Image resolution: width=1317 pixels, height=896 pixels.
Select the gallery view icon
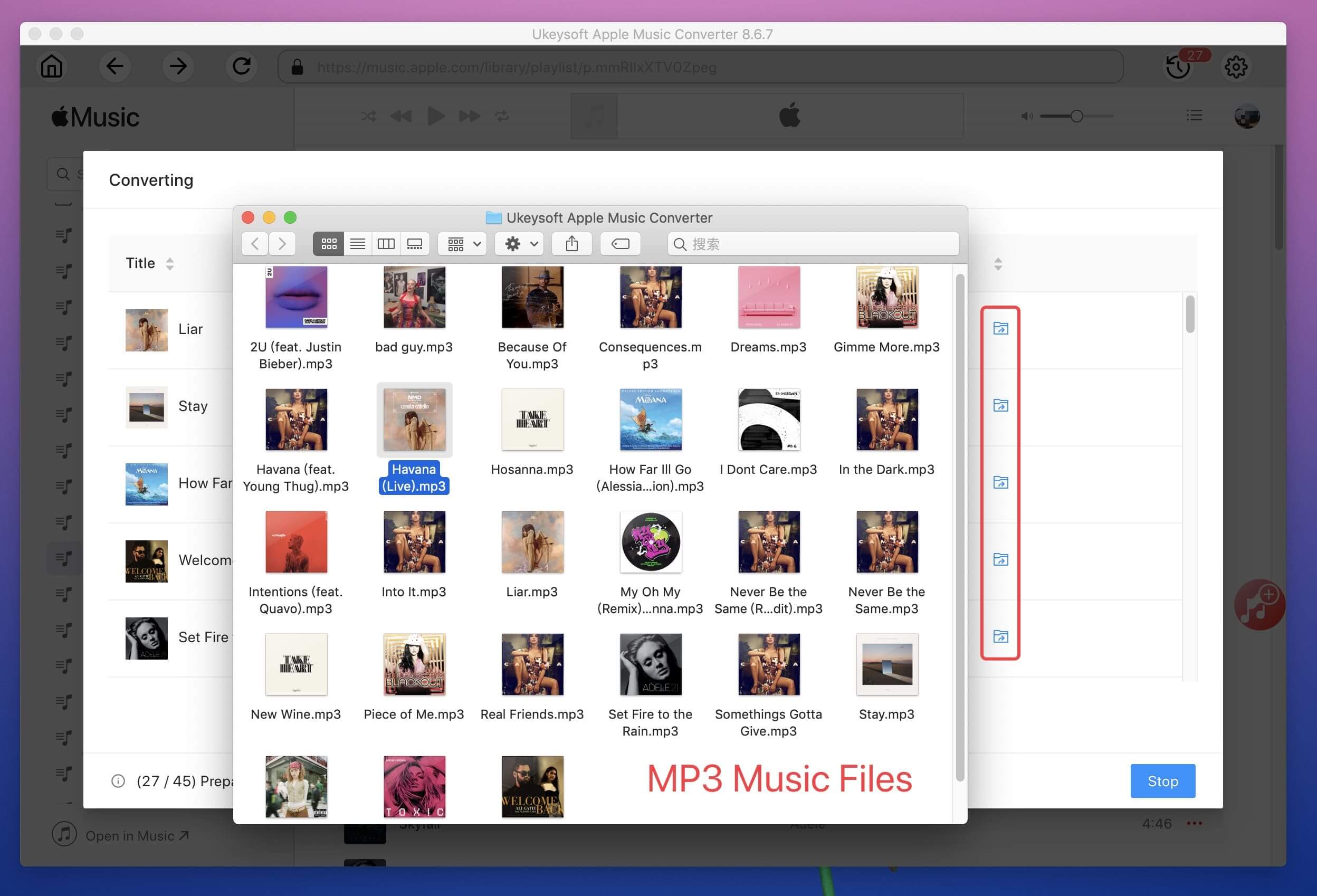point(415,243)
